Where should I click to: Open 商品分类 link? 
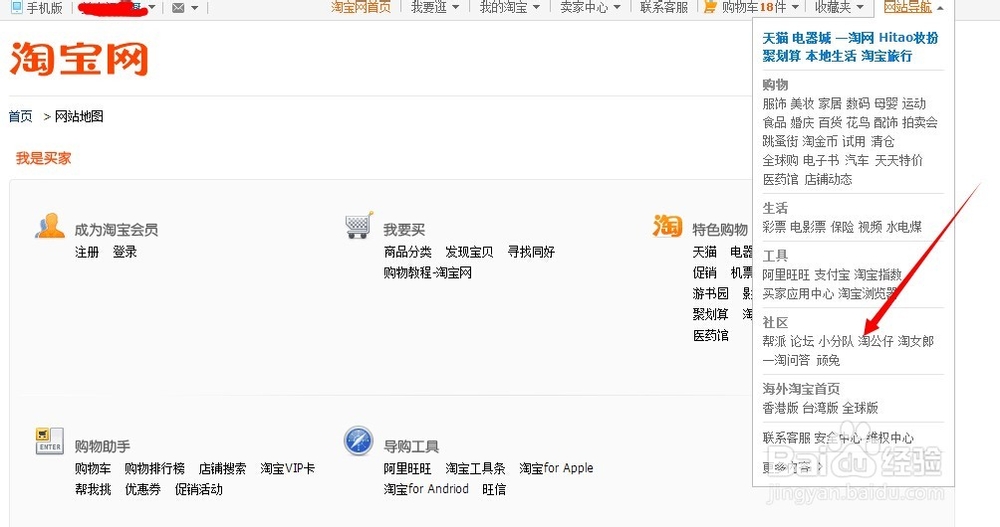[408, 251]
